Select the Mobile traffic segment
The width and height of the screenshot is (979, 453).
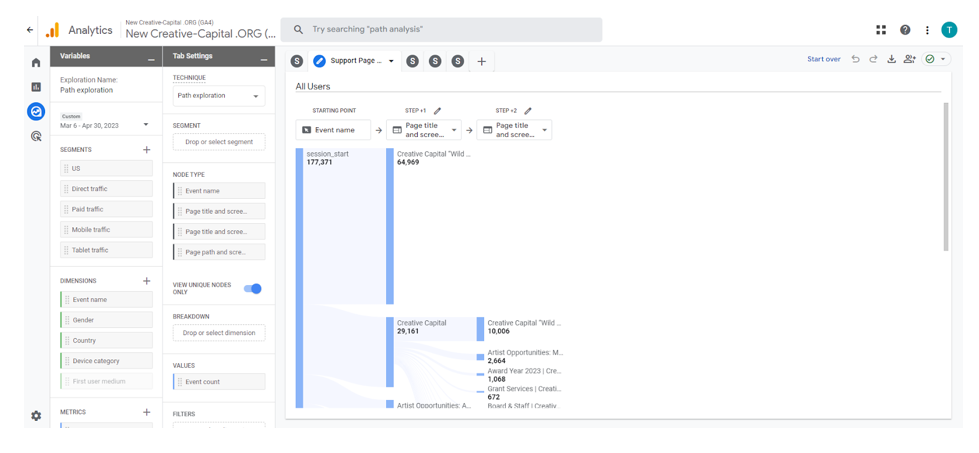click(x=106, y=230)
